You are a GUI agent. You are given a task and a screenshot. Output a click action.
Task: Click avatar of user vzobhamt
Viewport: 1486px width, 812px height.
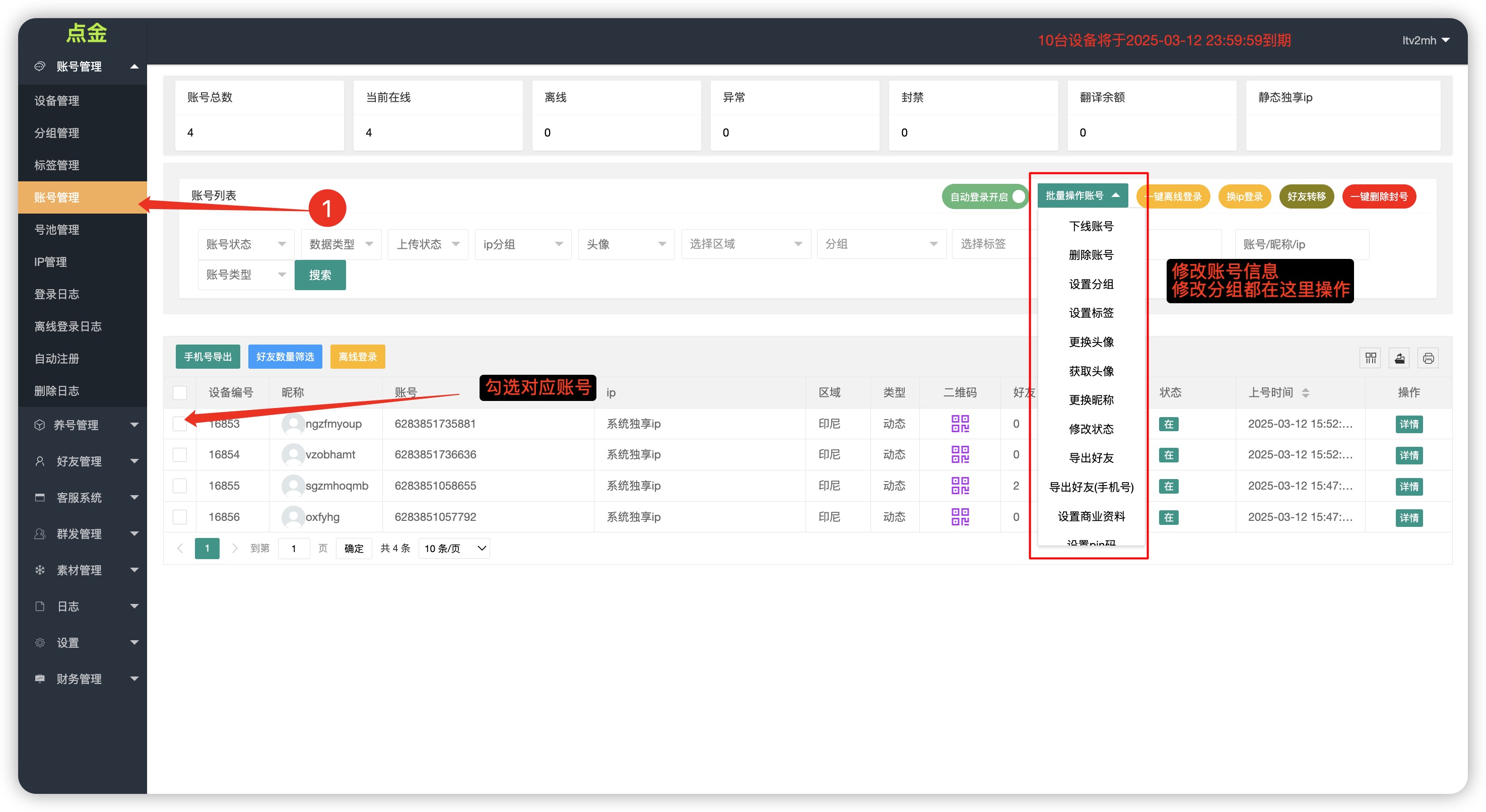point(293,455)
